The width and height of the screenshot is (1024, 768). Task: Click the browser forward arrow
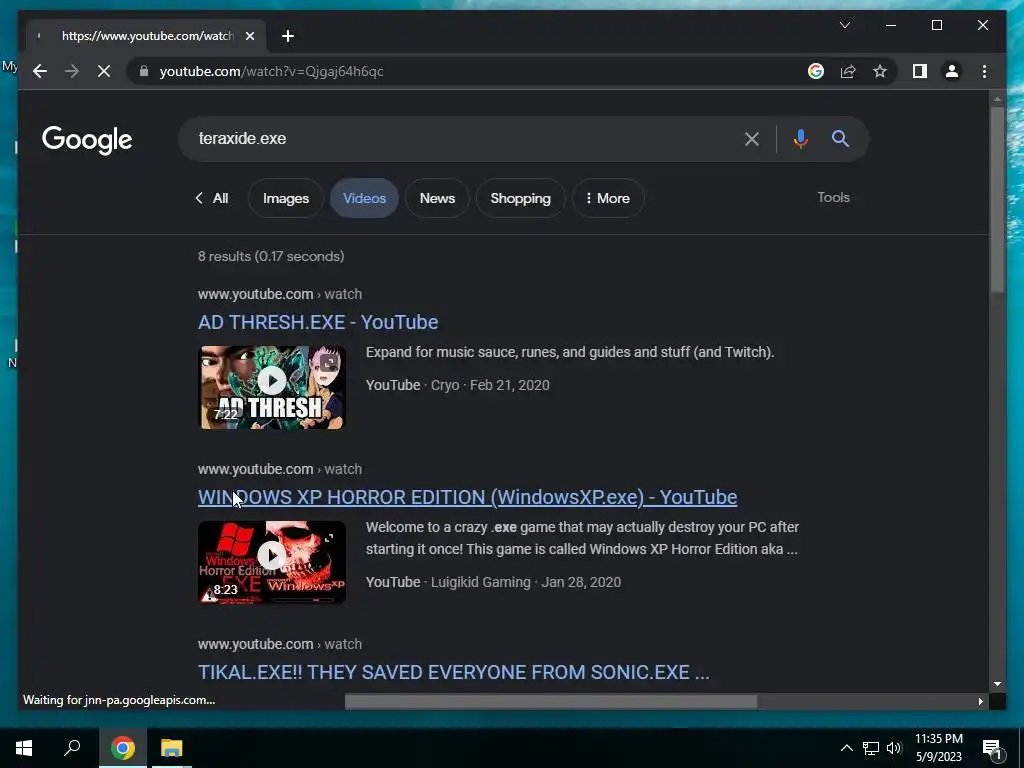coord(72,71)
